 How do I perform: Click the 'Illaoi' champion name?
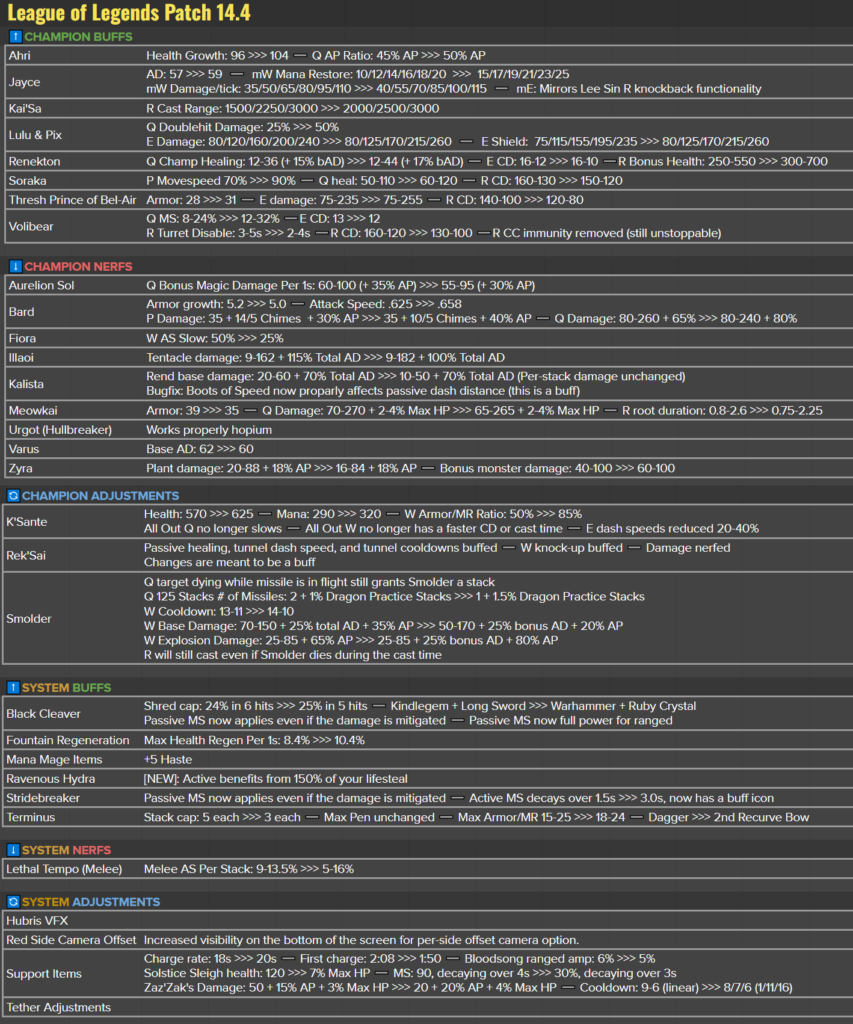pos(21,357)
